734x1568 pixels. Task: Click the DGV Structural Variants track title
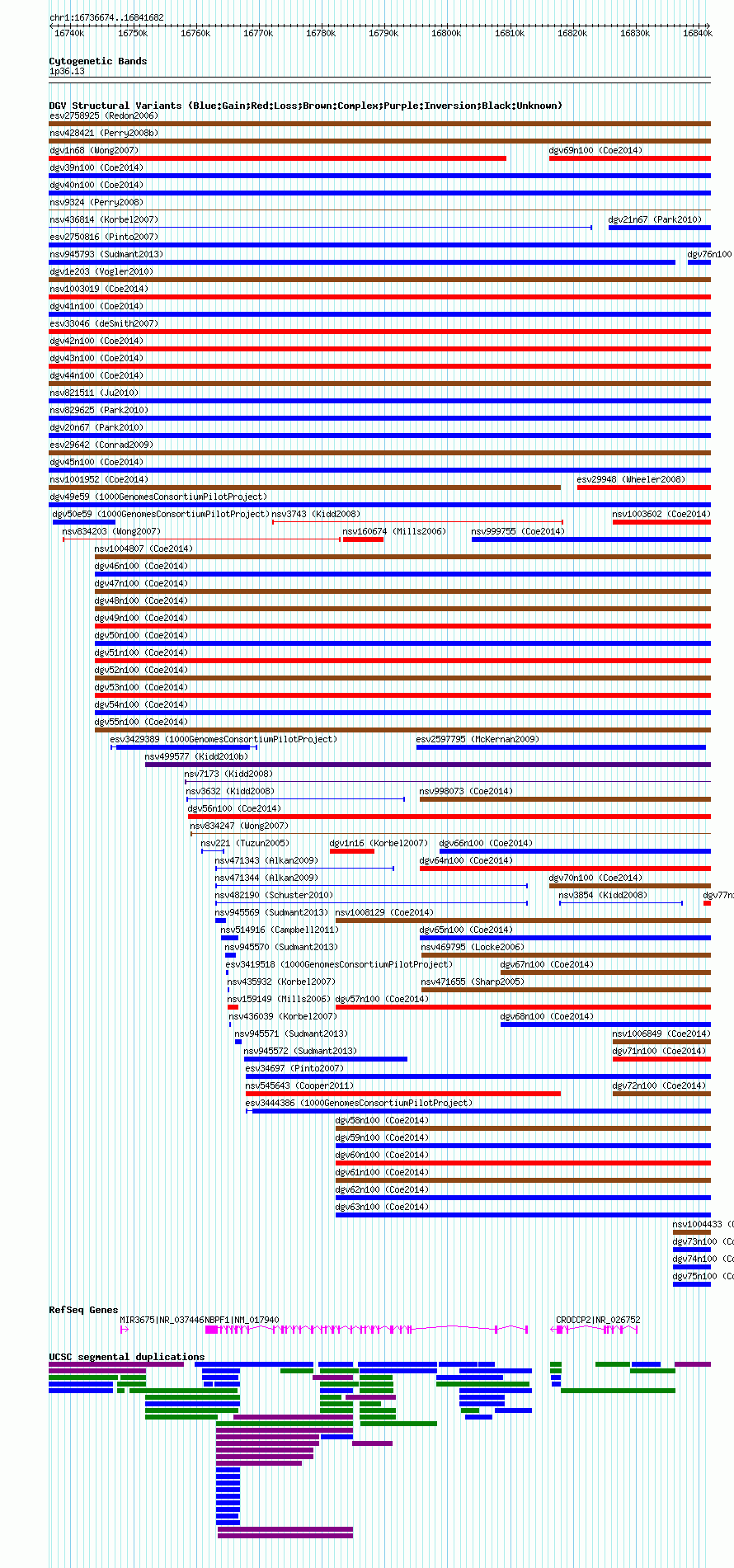click(x=306, y=106)
